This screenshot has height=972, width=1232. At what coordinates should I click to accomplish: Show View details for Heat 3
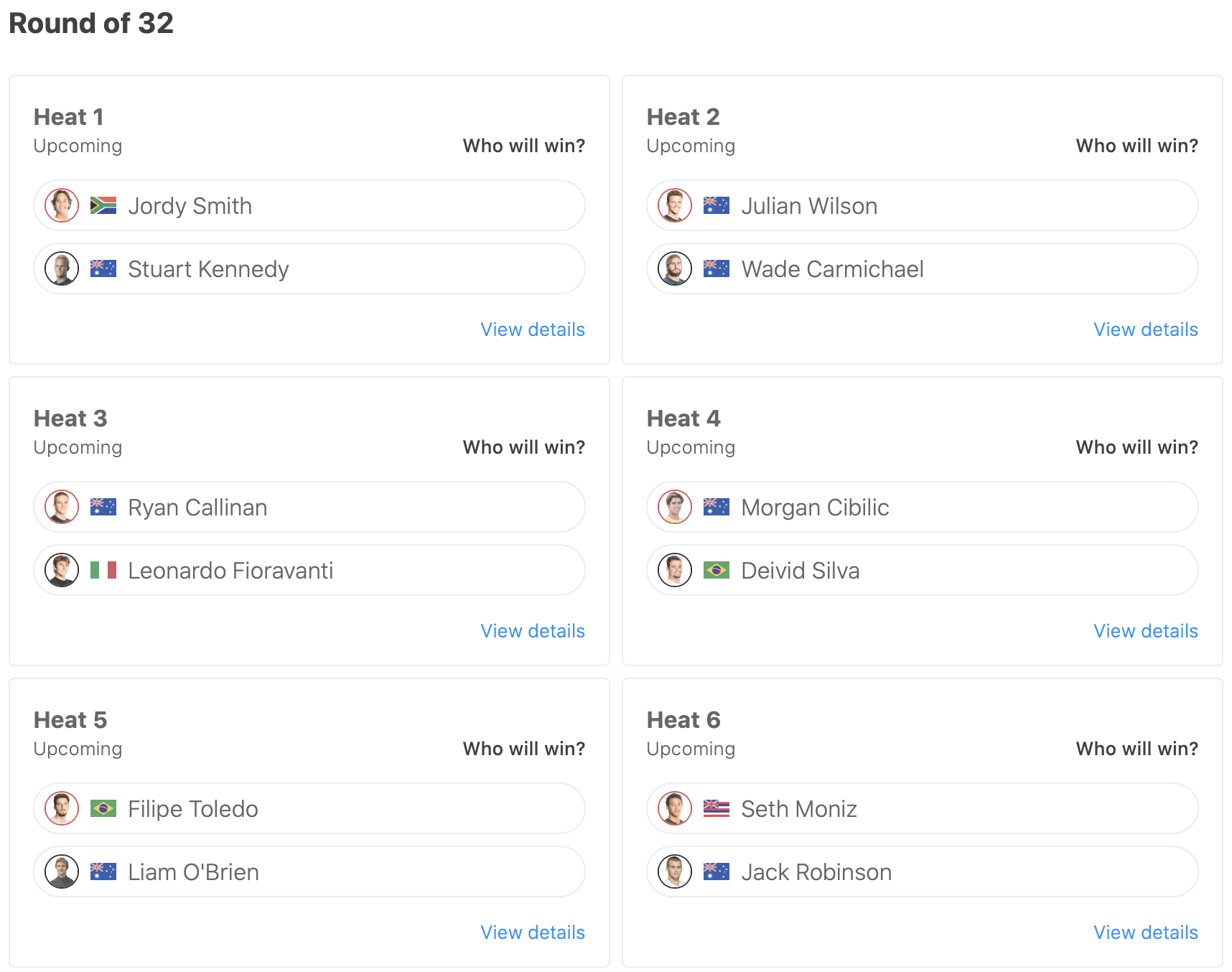pos(533,631)
